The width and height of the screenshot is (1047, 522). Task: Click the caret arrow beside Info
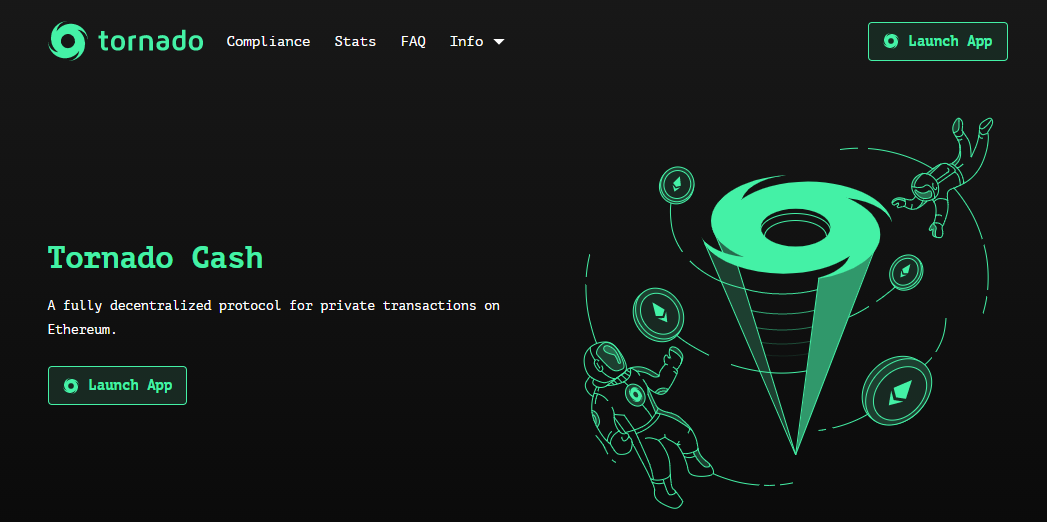click(499, 42)
